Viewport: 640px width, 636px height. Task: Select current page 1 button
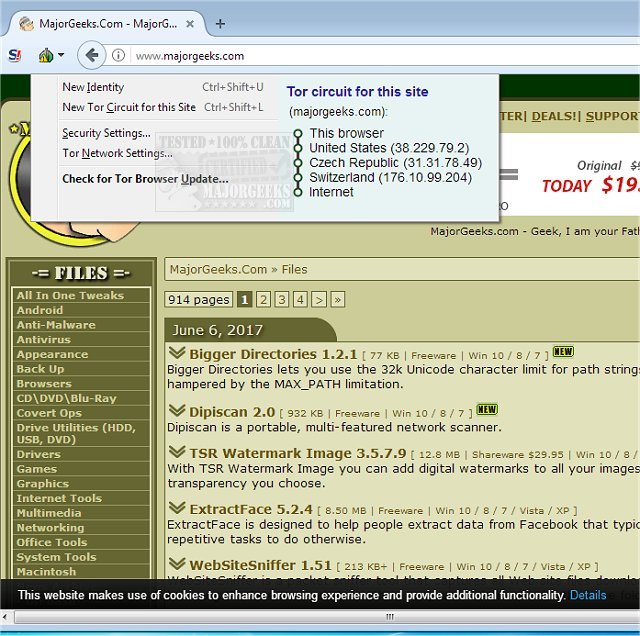pyautogui.click(x=244, y=300)
